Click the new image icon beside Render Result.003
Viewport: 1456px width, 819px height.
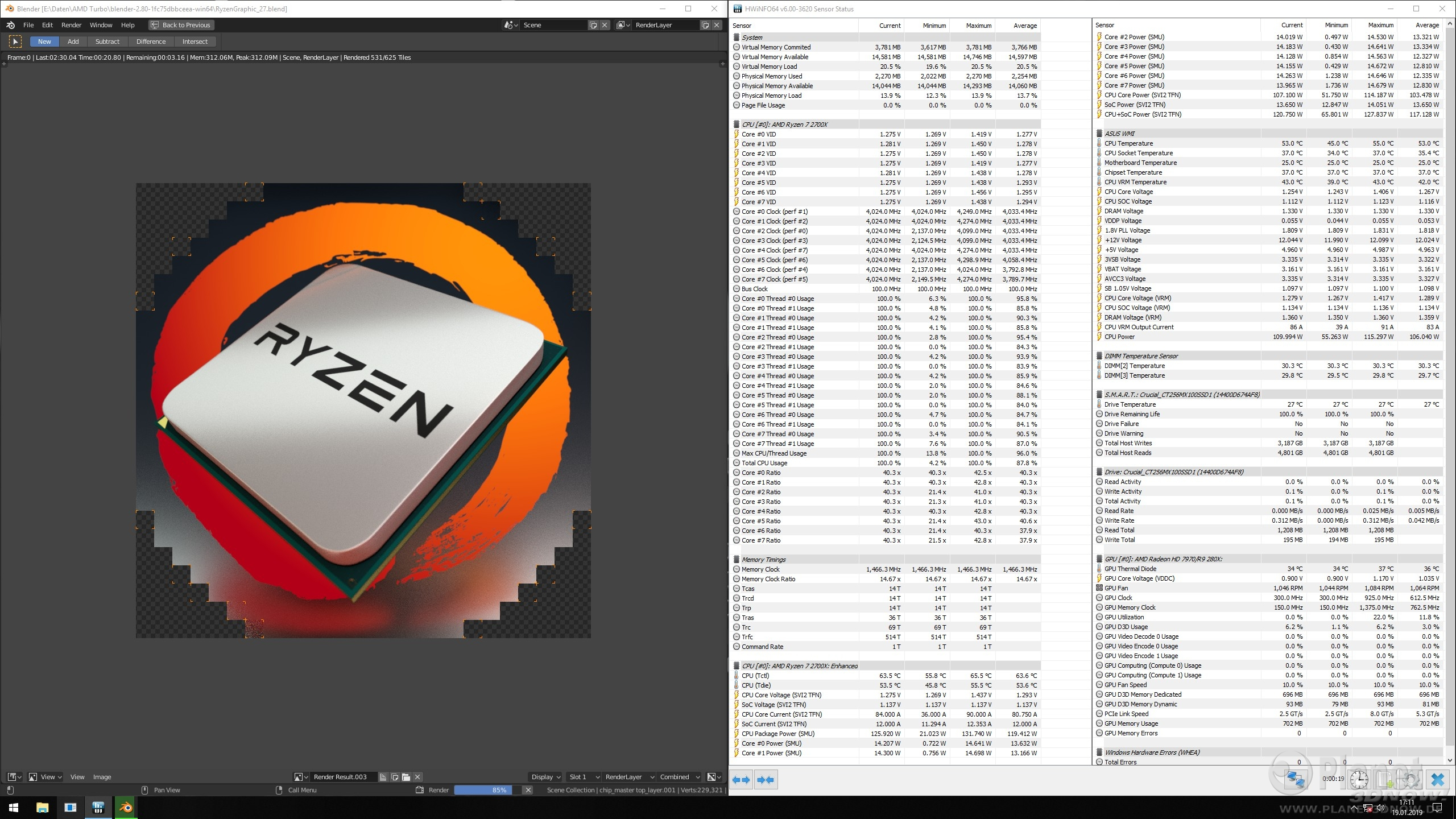pyautogui.click(x=395, y=777)
